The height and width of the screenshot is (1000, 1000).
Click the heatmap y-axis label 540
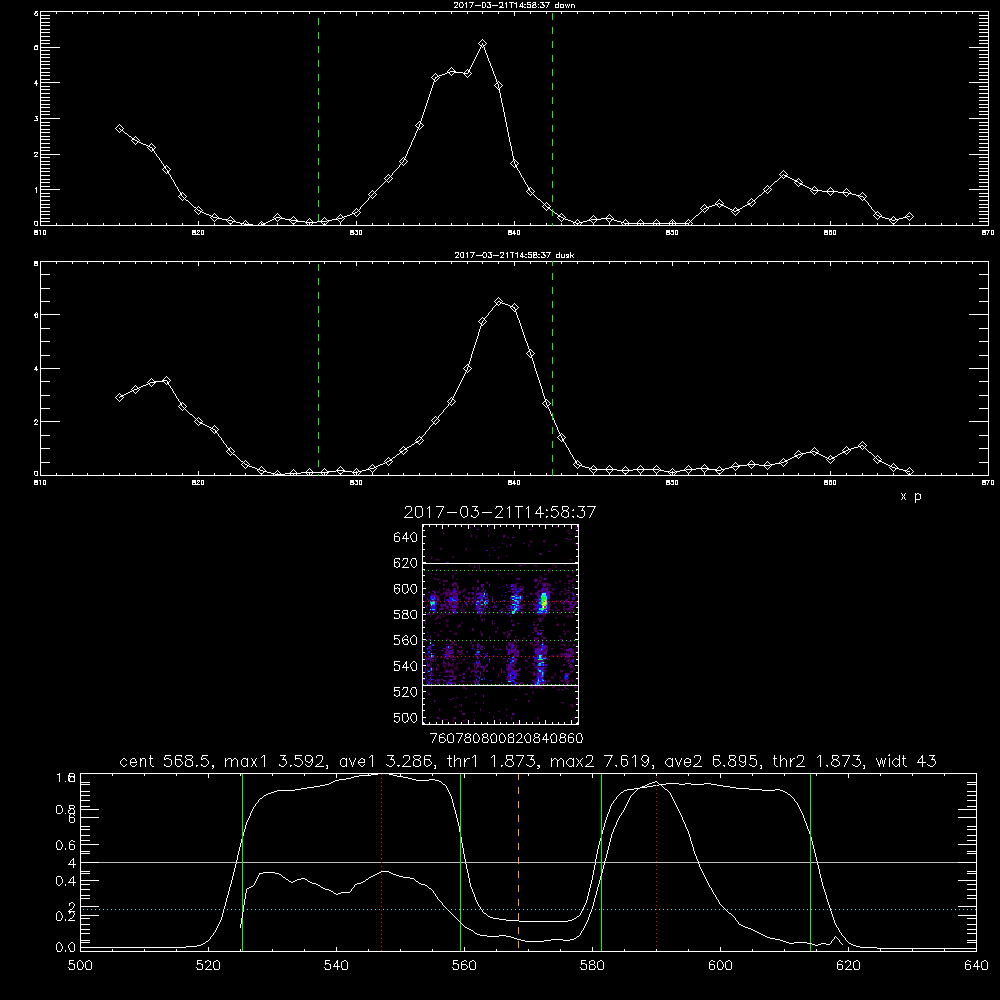point(405,666)
